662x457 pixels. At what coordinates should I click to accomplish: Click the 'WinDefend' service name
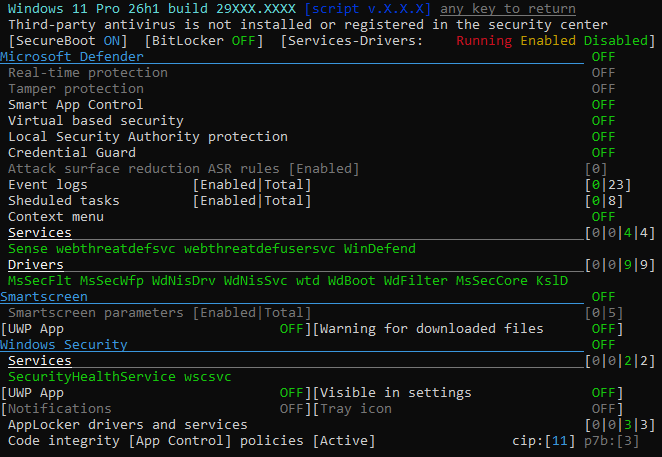(380, 249)
